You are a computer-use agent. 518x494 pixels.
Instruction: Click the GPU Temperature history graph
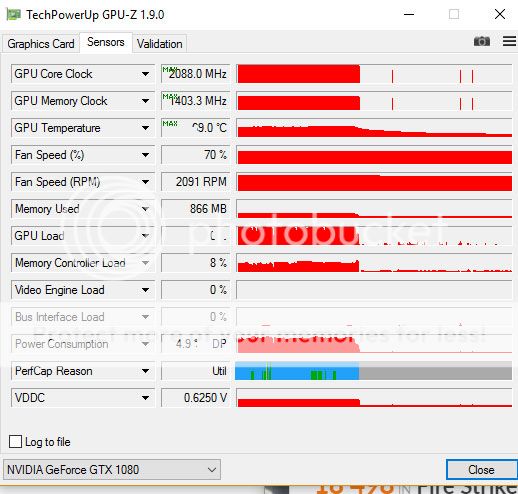point(374,128)
